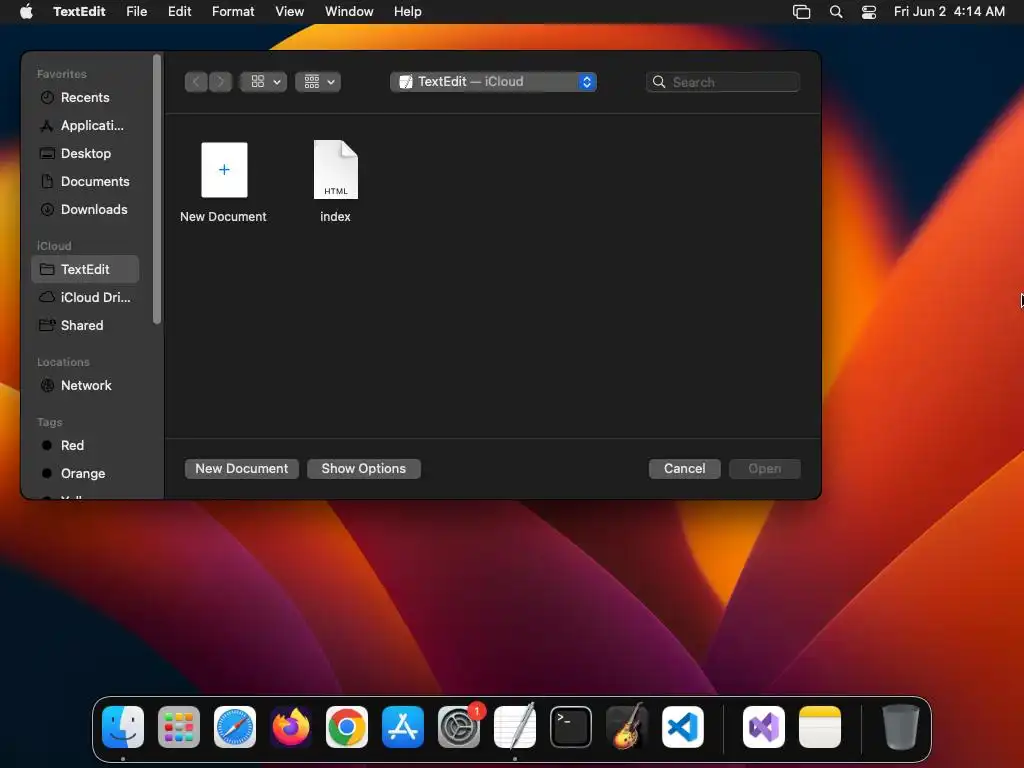Open Network under Locations
The height and width of the screenshot is (768, 1024).
point(85,385)
